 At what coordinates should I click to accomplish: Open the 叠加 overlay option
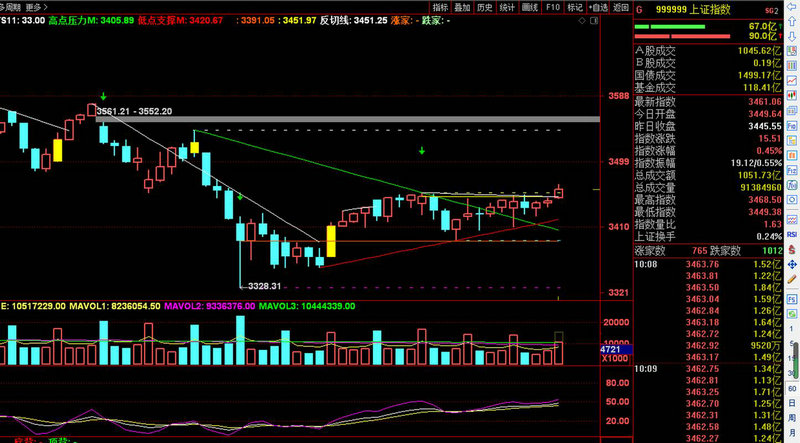[x=462, y=7]
